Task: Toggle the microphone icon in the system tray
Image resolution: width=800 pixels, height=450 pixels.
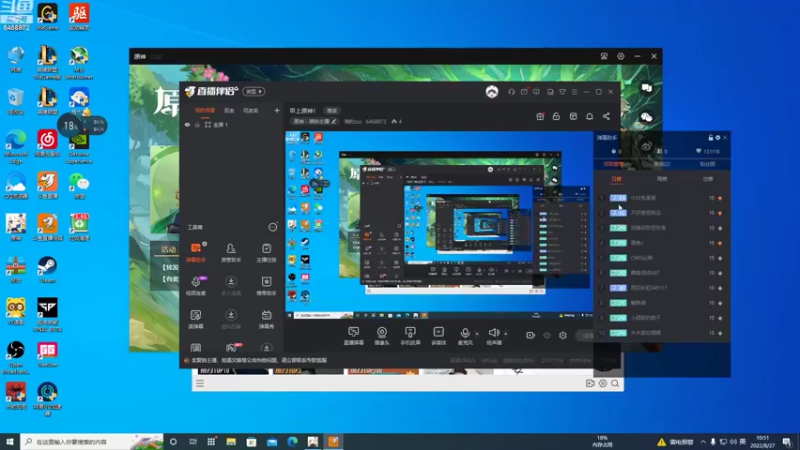Action: coord(713,441)
